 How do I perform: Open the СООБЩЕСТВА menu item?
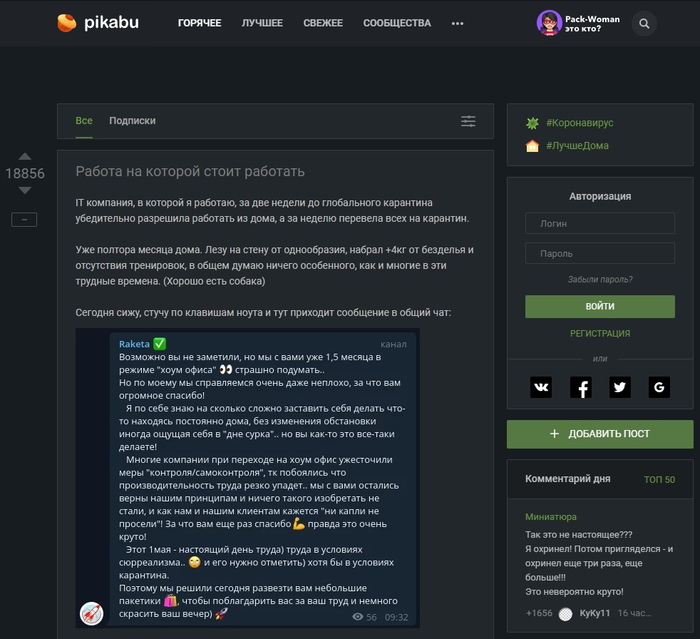(x=397, y=23)
